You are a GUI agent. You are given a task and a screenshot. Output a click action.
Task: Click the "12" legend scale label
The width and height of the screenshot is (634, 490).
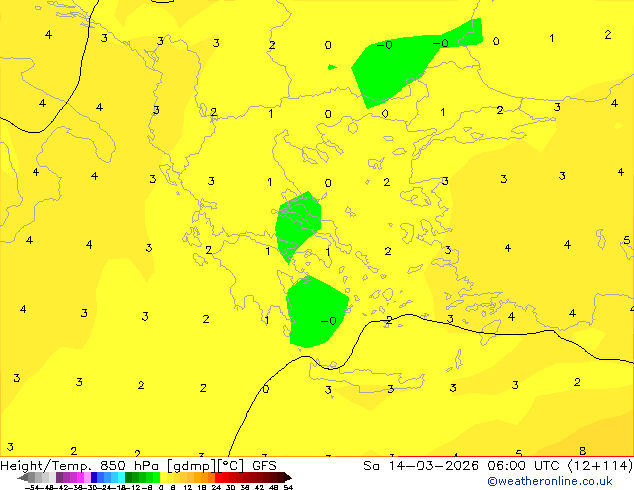point(188,487)
